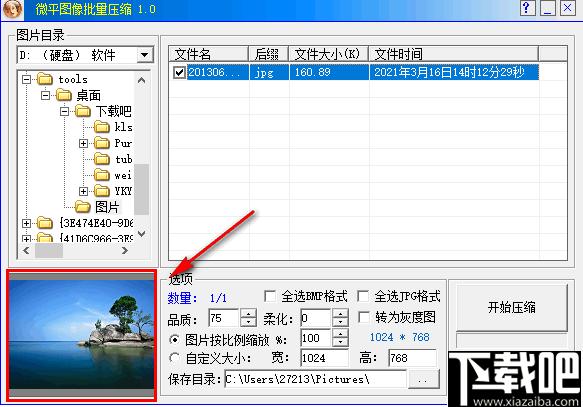Decrease the 柔化 value with down arrow
Viewport: 583px width, 407px height.
[340, 323]
